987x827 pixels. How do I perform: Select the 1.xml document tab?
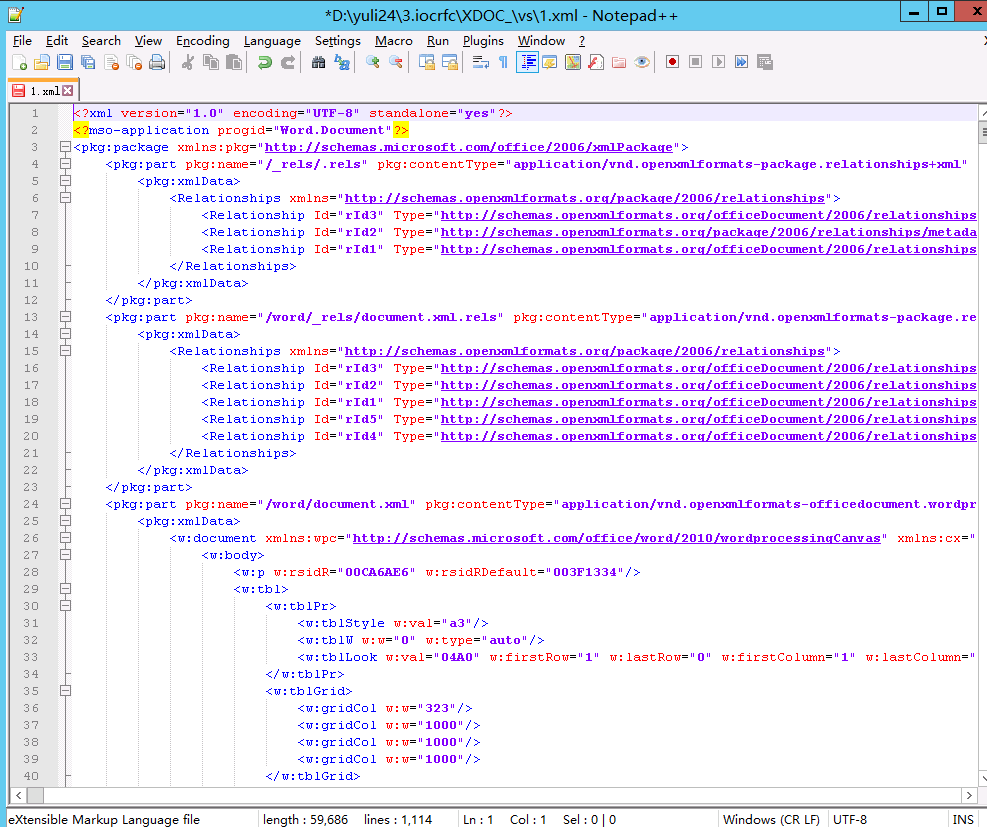click(x=43, y=91)
